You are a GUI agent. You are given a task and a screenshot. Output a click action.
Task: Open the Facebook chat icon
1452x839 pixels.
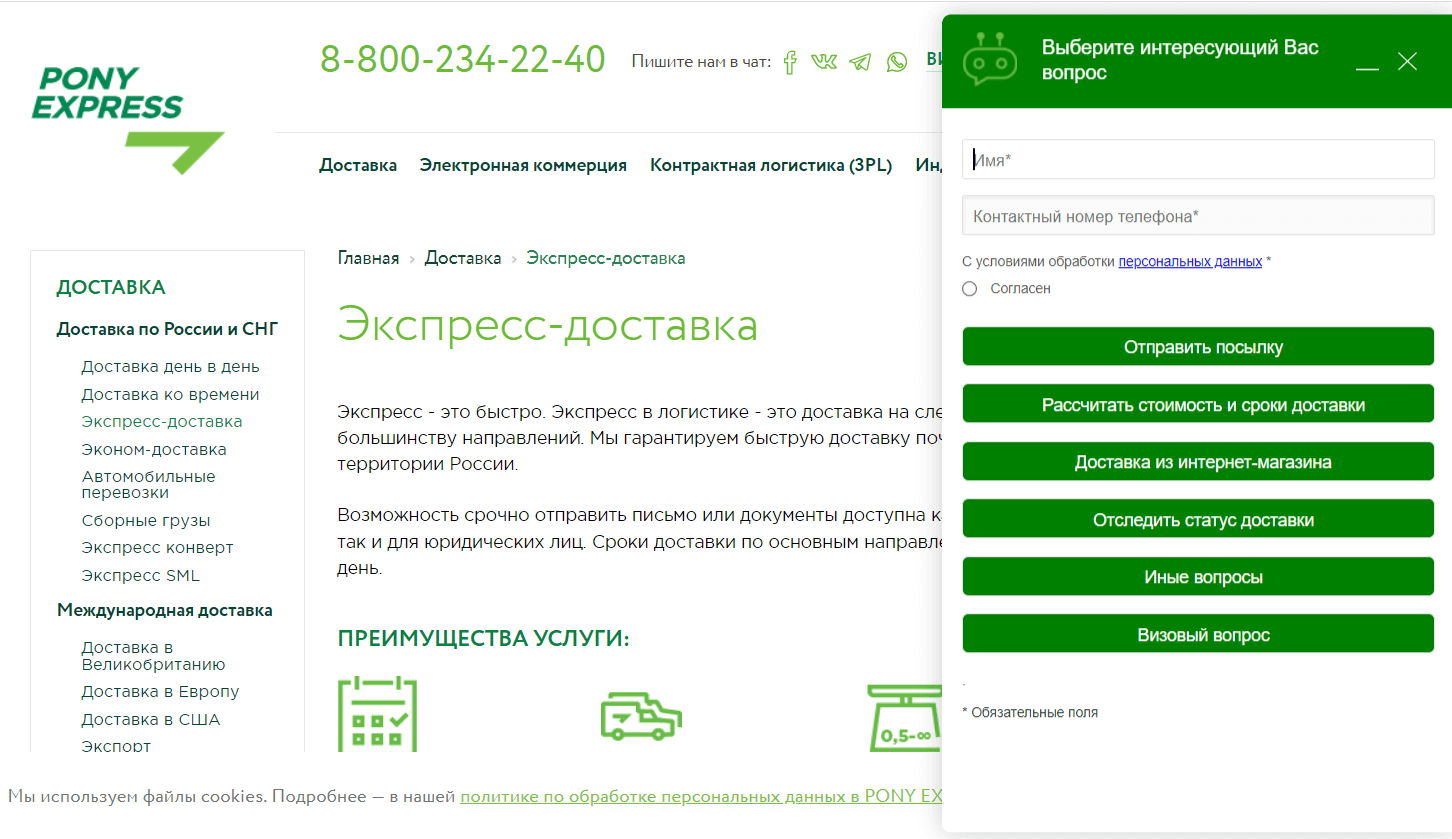coord(790,62)
